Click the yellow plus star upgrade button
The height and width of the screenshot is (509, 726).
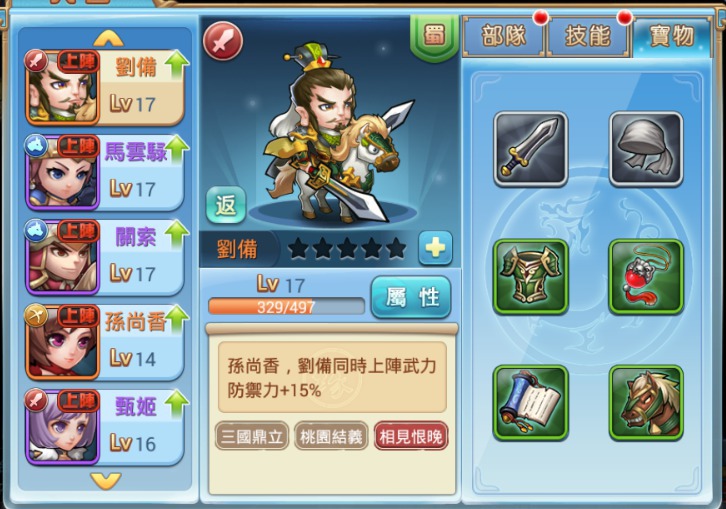click(x=435, y=248)
